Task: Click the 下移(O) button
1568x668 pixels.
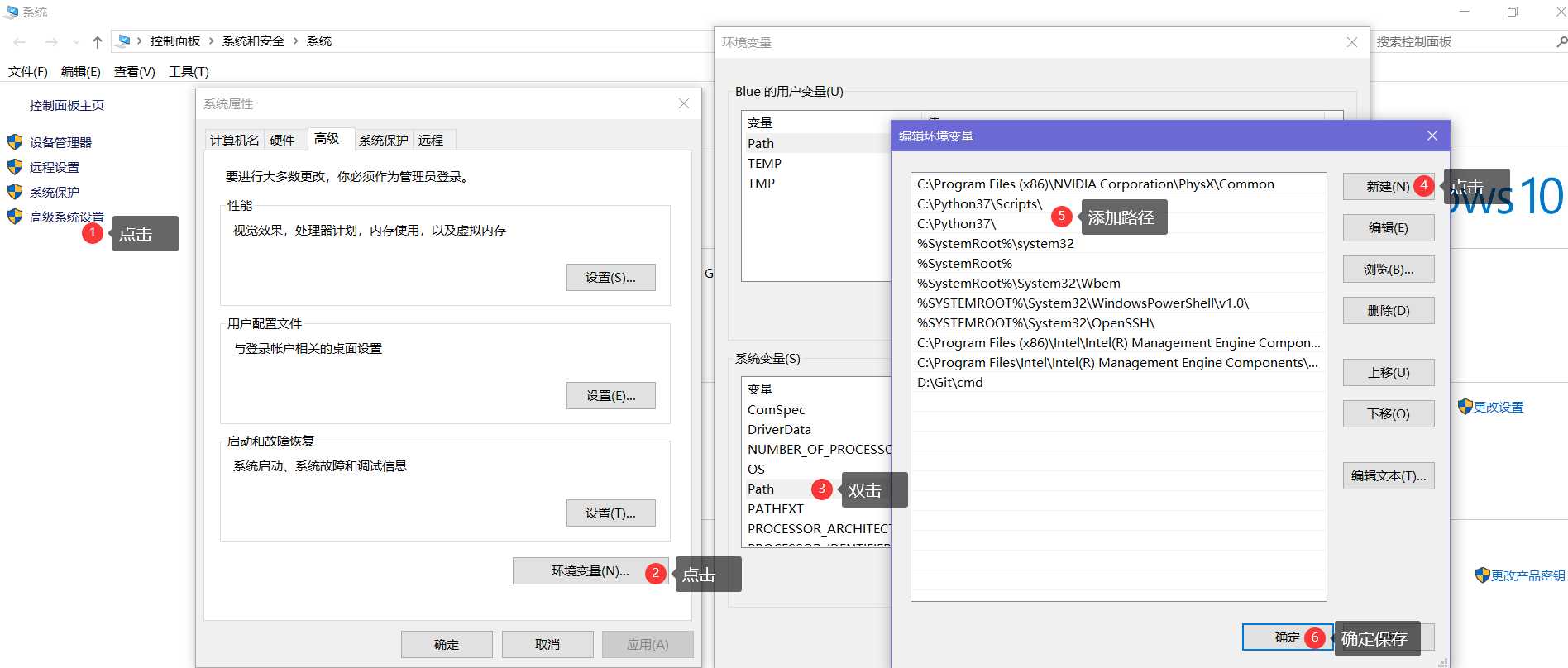Action: [x=1389, y=414]
